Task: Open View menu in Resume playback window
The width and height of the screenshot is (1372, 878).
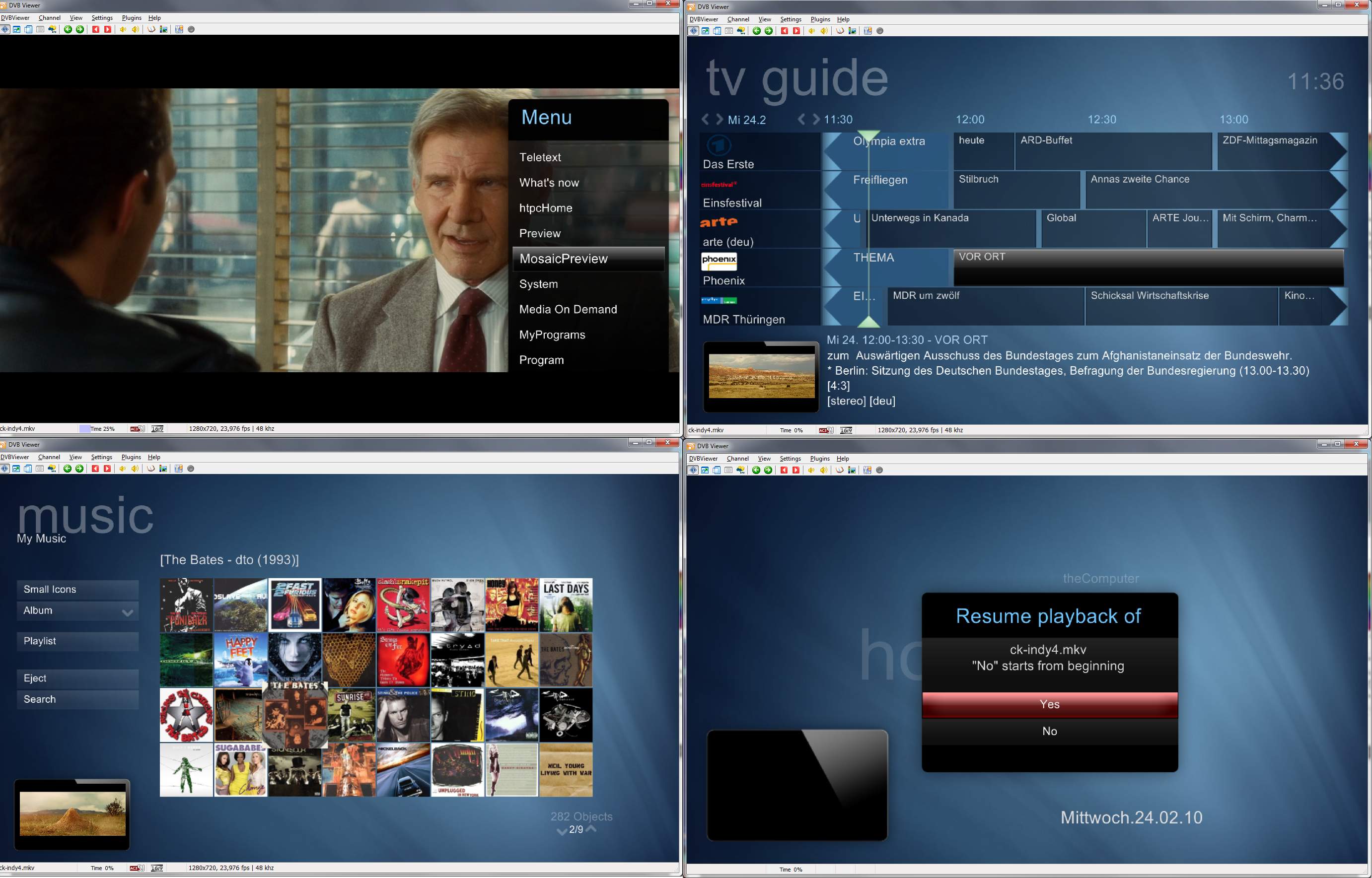Action: [x=764, y=459]
